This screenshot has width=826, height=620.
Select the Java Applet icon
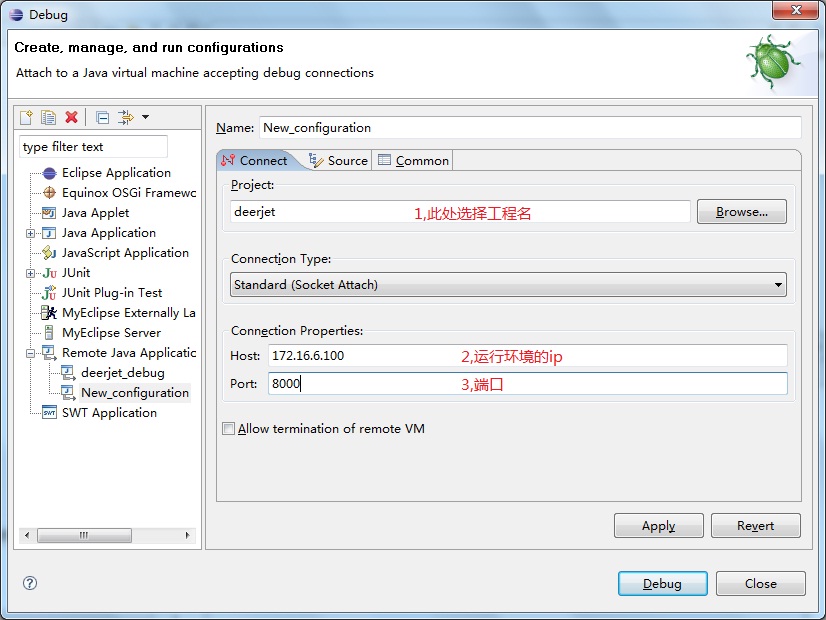(x=49, y=213)
